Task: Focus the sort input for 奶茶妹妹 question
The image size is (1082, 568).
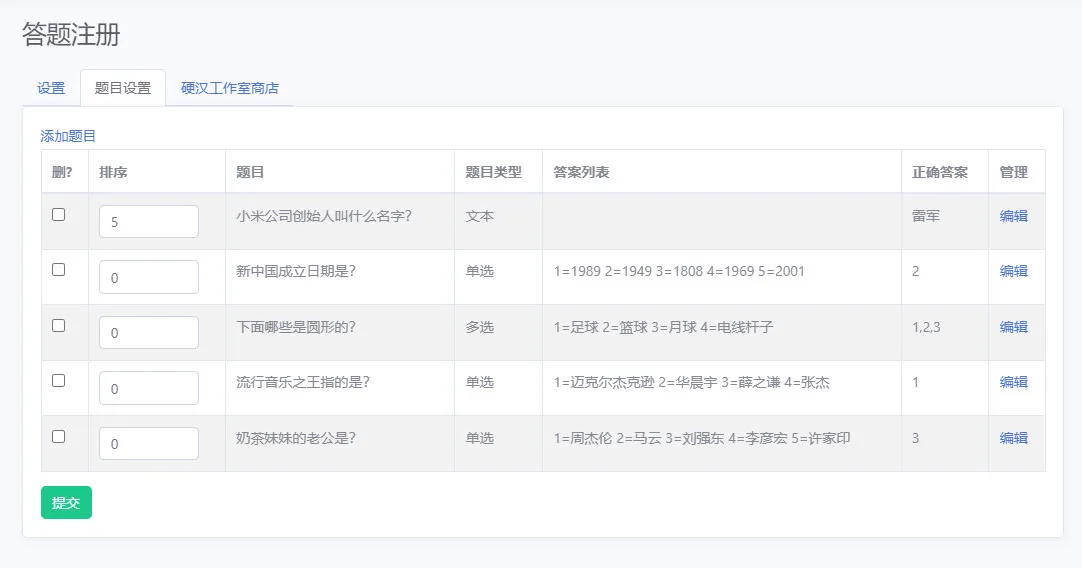Action: coord(149,444)
